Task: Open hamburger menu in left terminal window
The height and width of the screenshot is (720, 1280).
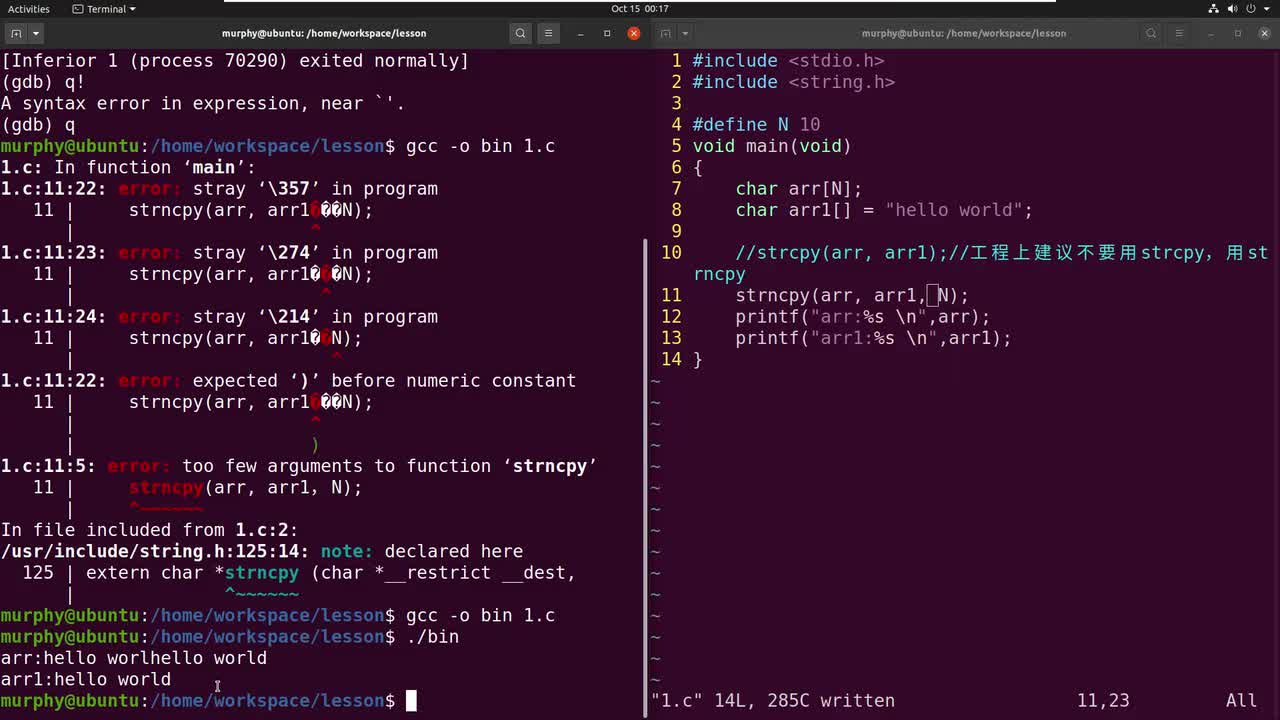Action: 548,33
